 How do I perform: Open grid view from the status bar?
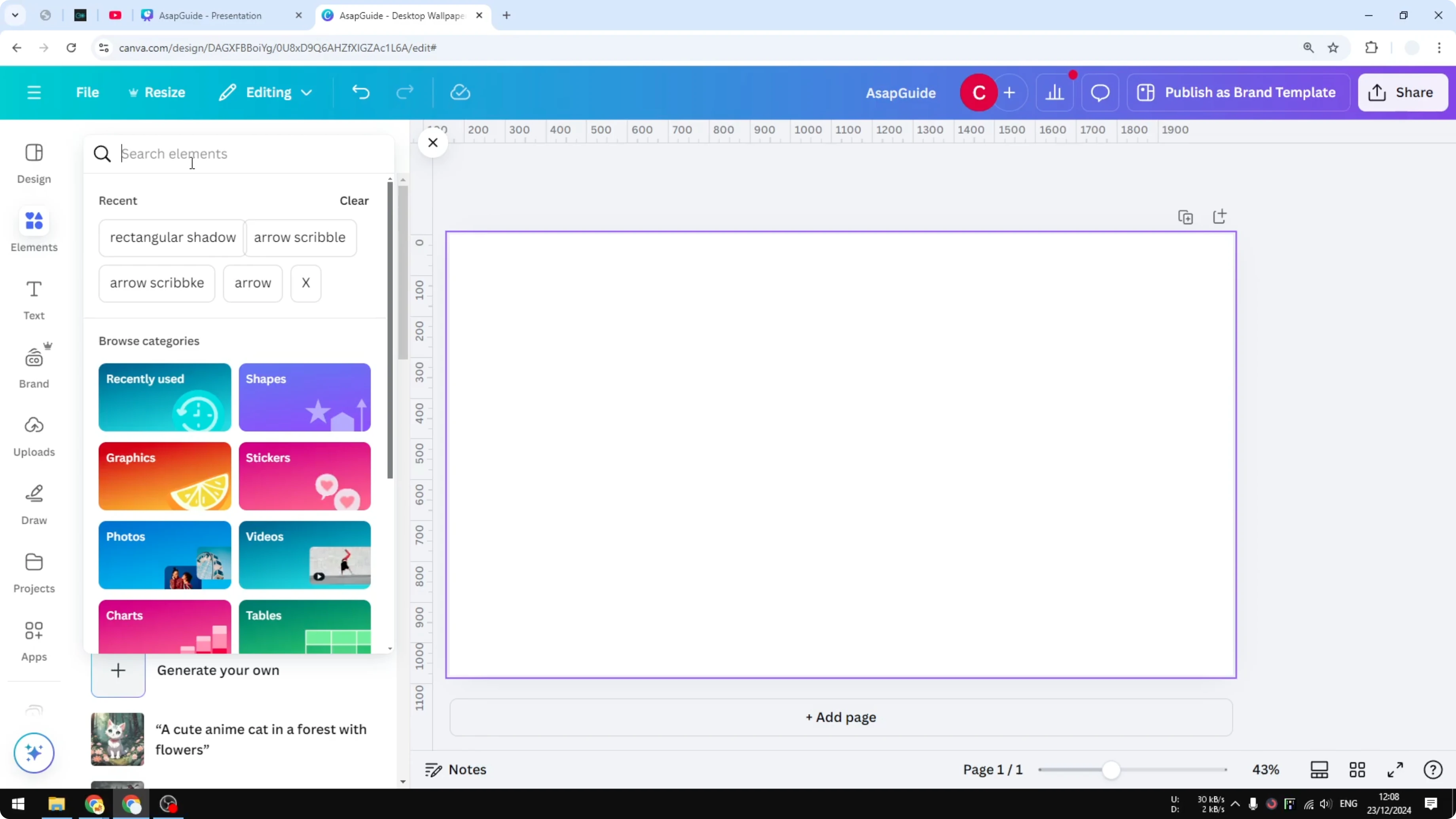tap(1357, 769)
